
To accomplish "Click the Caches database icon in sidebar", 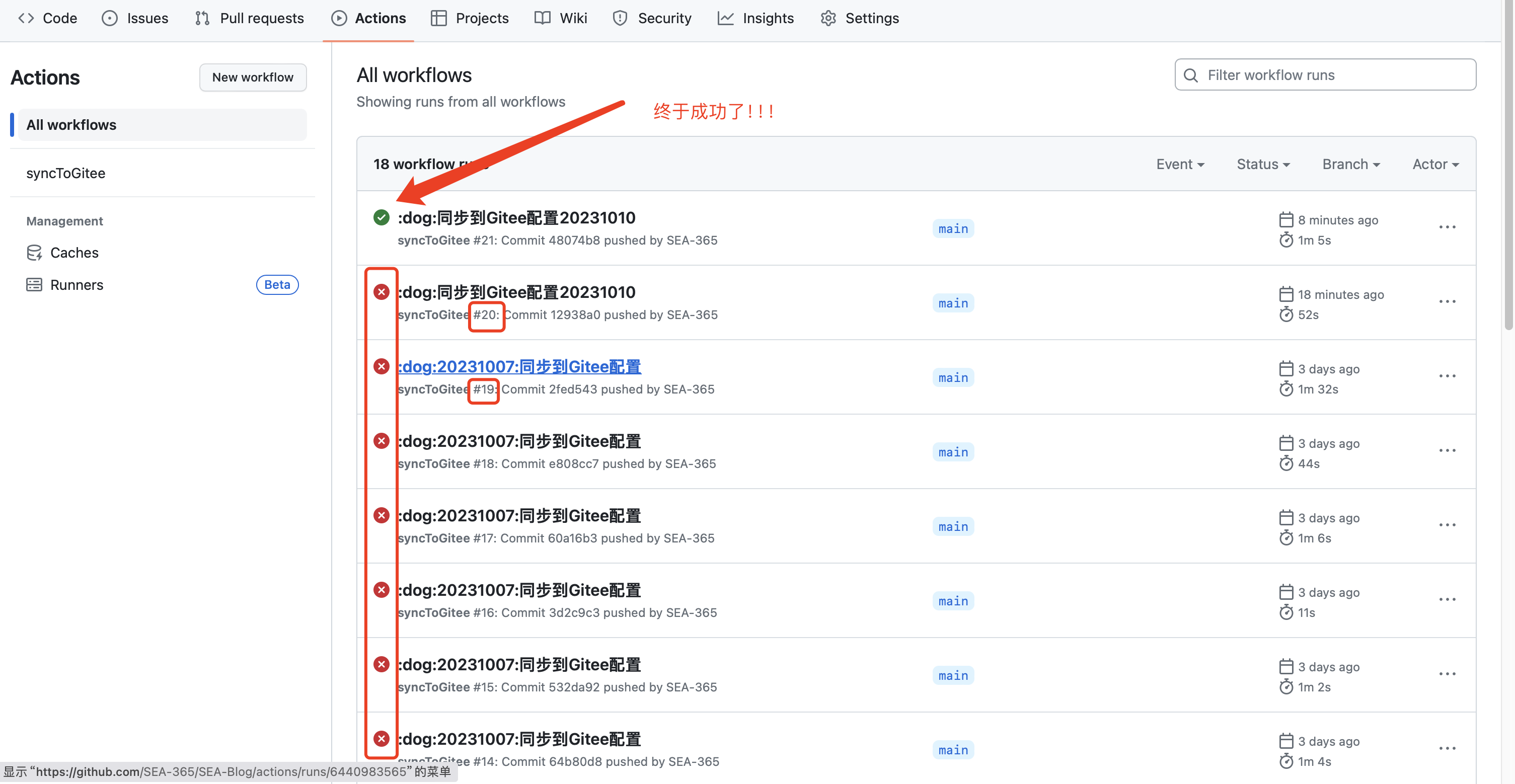I will pyautogui.click(x=34, y=253).
